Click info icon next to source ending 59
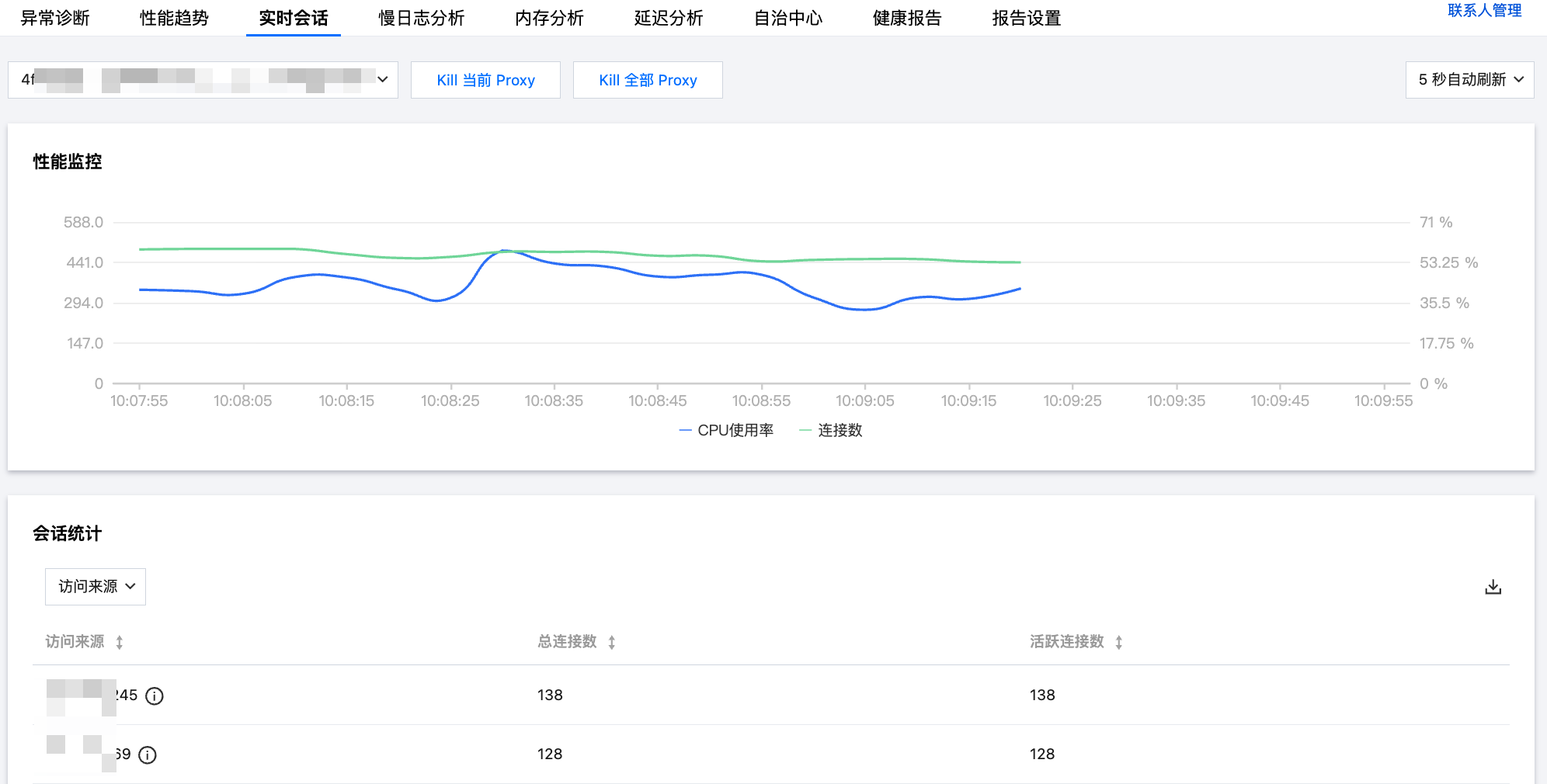The height and width of the screenshot is (784, 1547). coord(148,755)
